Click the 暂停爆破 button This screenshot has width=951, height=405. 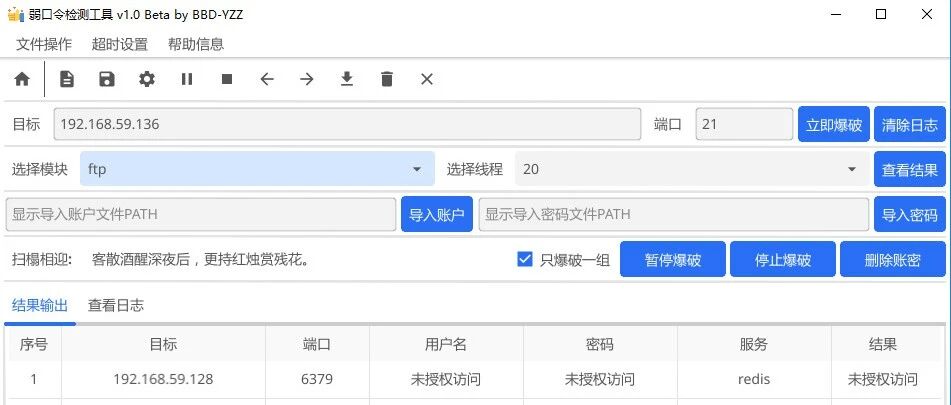click(673, 259)
